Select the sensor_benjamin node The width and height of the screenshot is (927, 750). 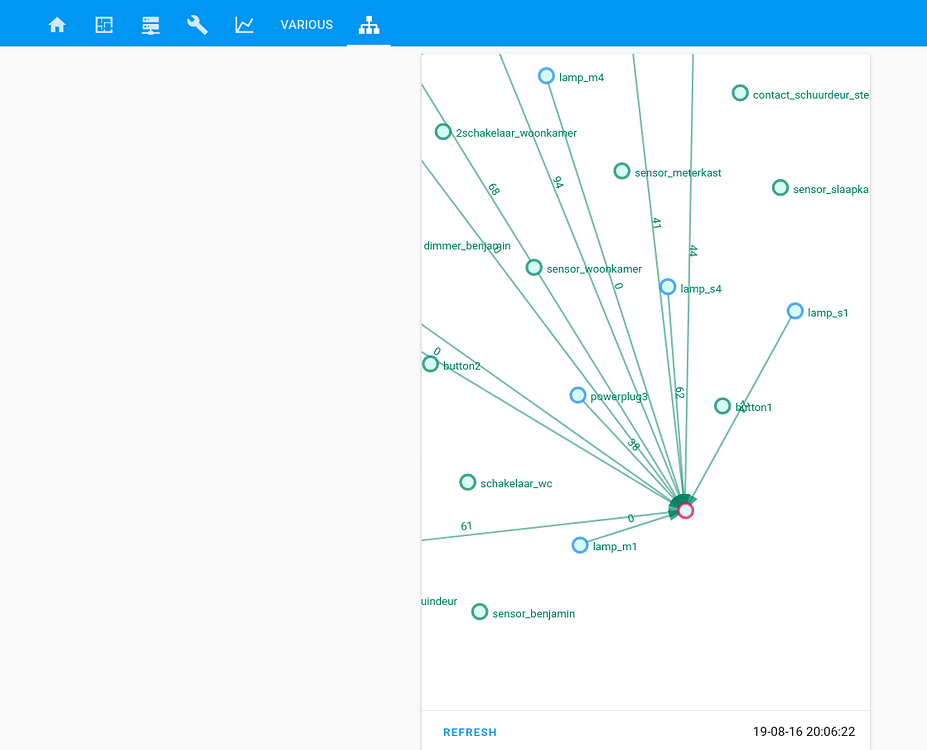click(479, 611)
